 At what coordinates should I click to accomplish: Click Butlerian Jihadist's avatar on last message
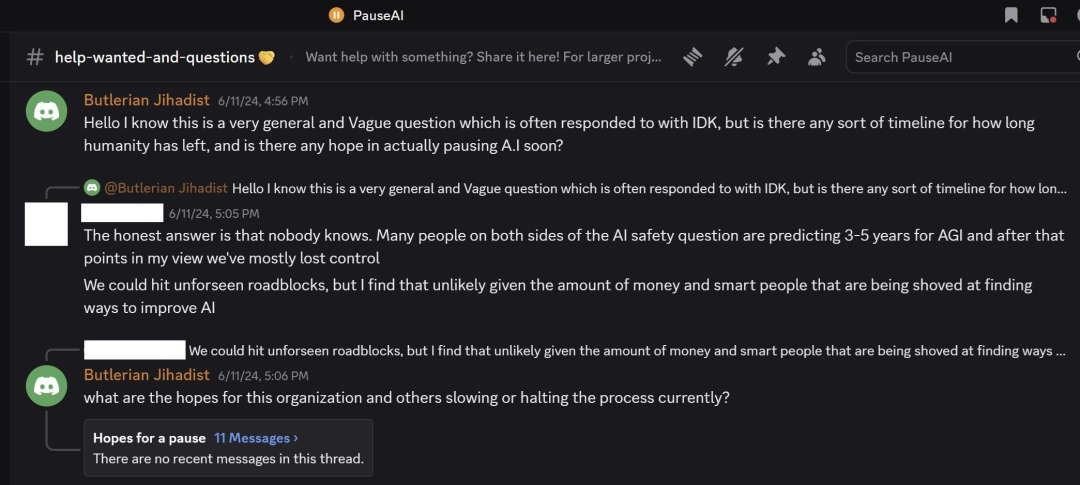(x=46, y=385)
